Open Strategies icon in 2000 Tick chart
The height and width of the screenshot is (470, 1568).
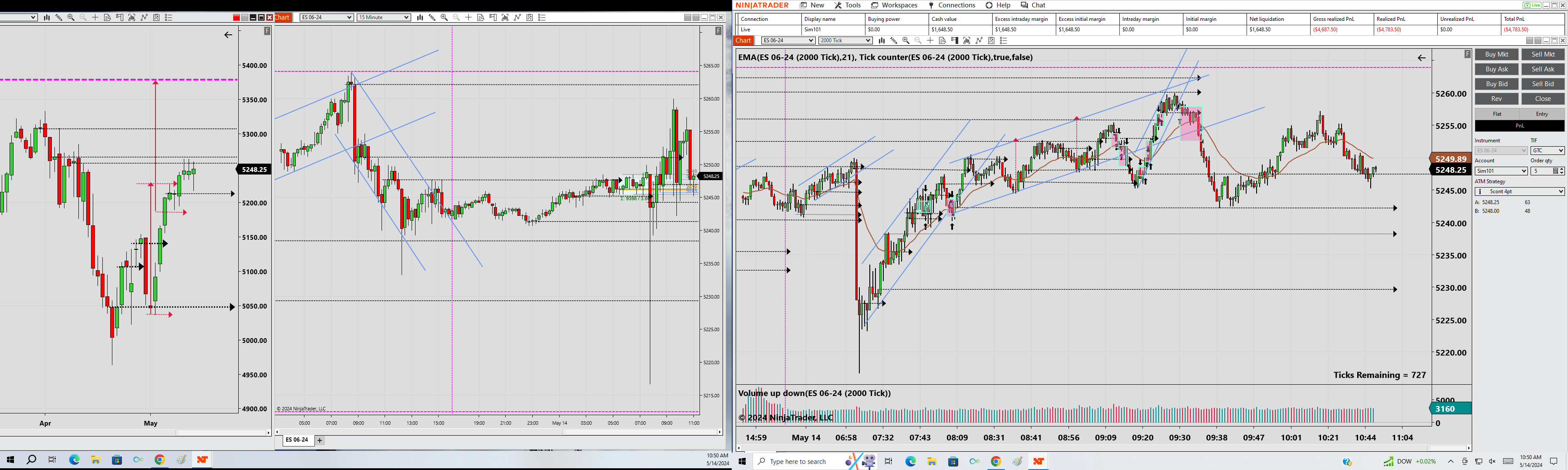[x=991, y=41]
